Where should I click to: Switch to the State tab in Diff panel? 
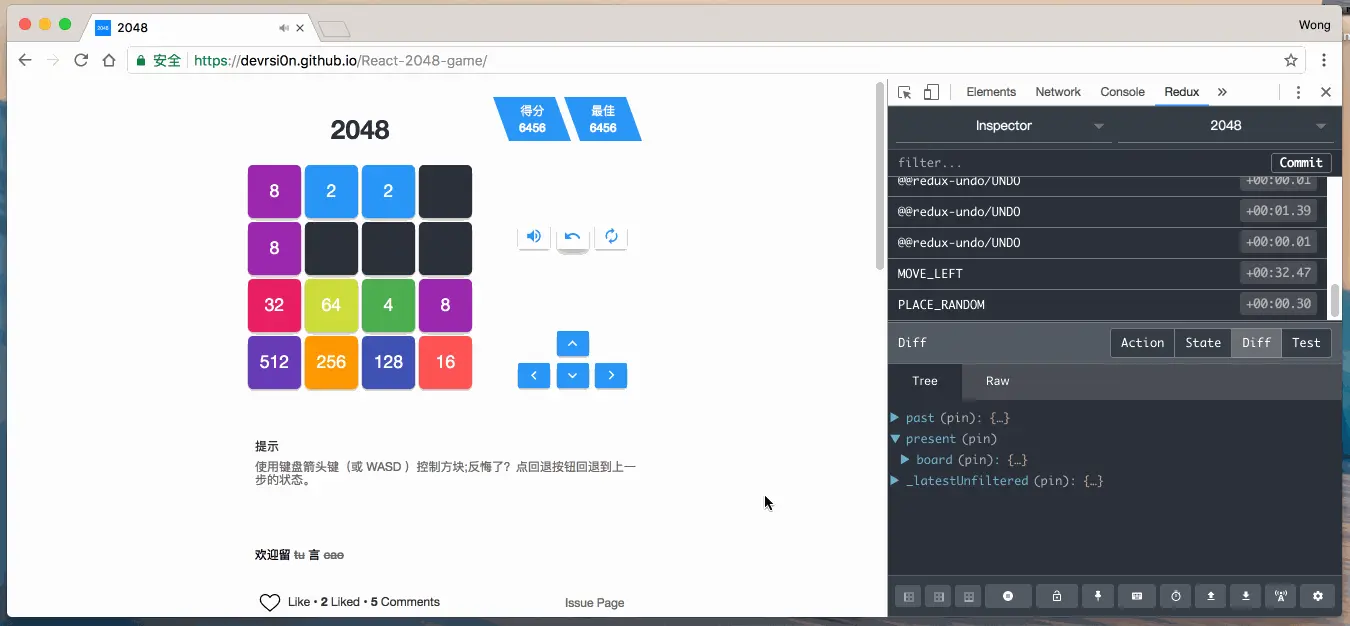tap(1203, 342)
